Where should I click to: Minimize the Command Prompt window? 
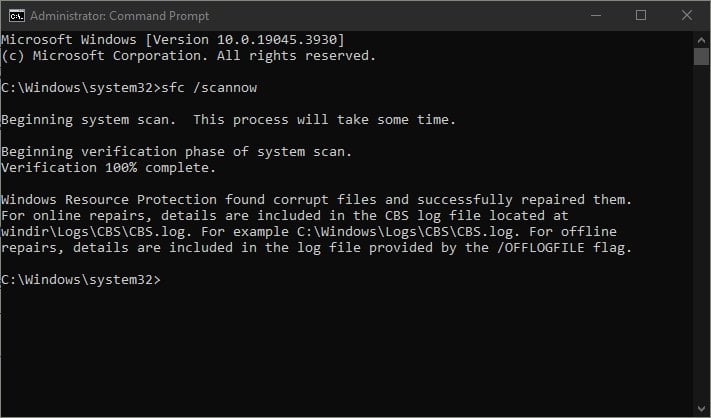(x=596, y=16)
